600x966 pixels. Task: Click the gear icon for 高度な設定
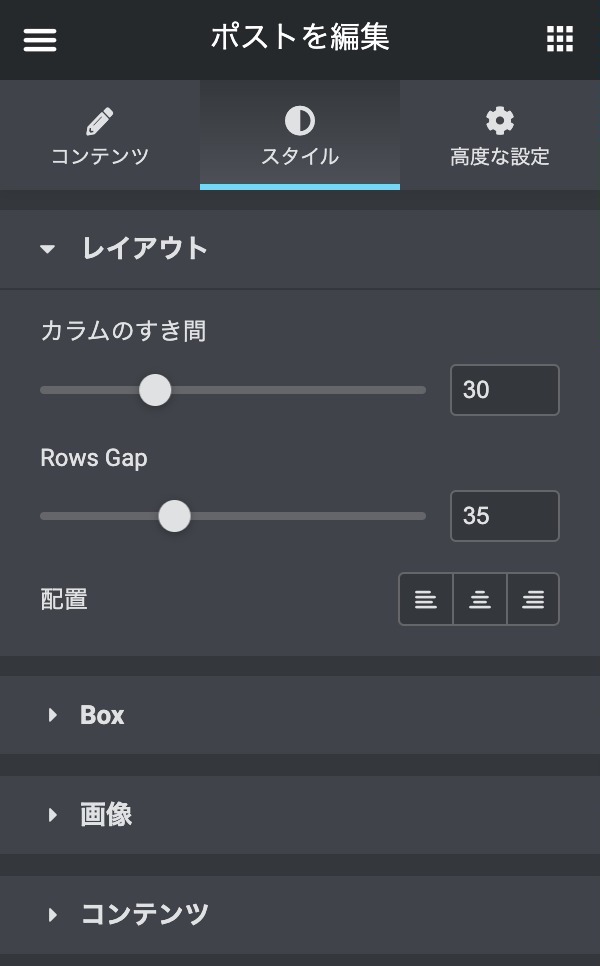(x=499, y=121)
